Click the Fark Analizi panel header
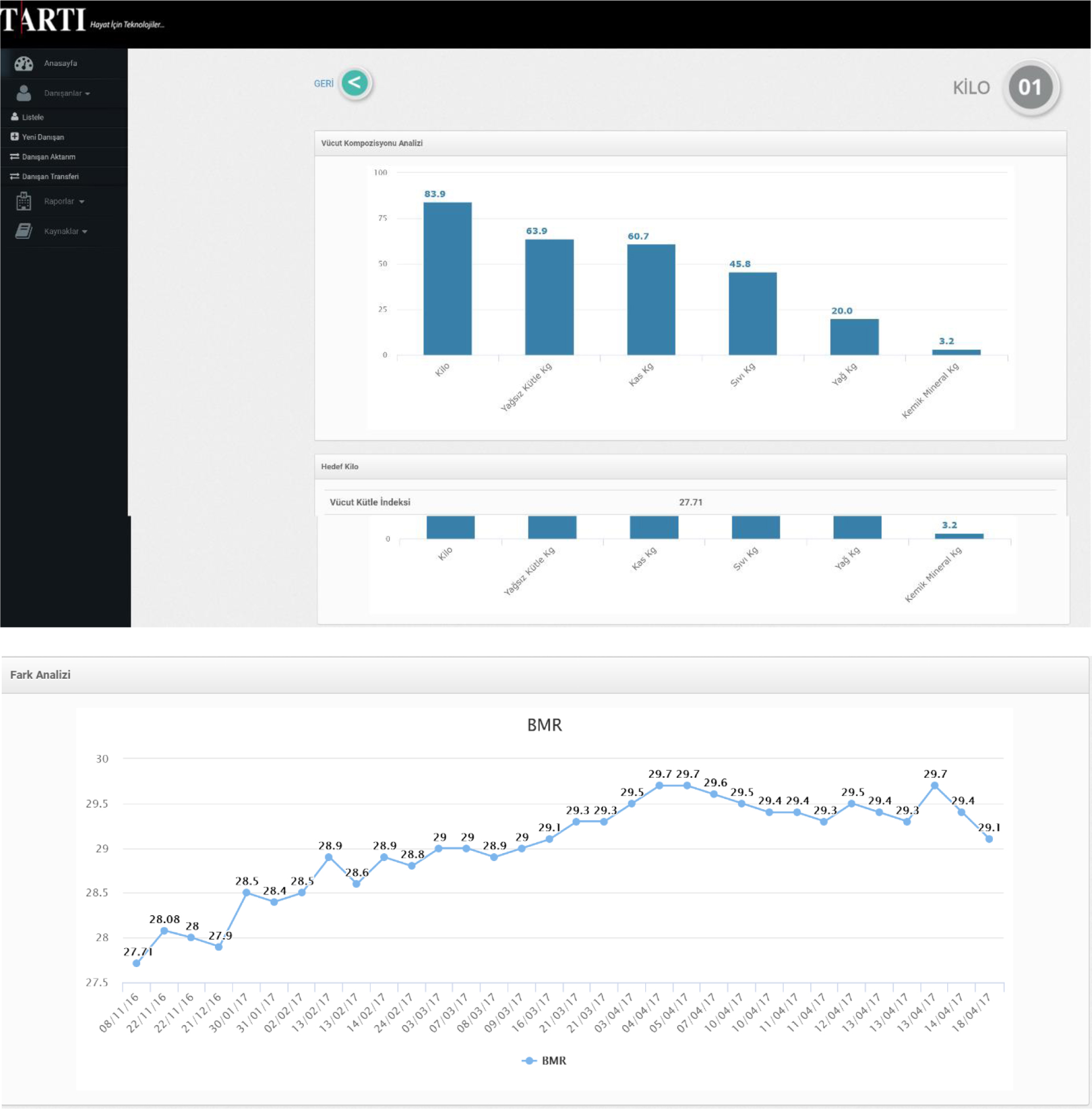1092x1109 pixels. tap(545, 675)
